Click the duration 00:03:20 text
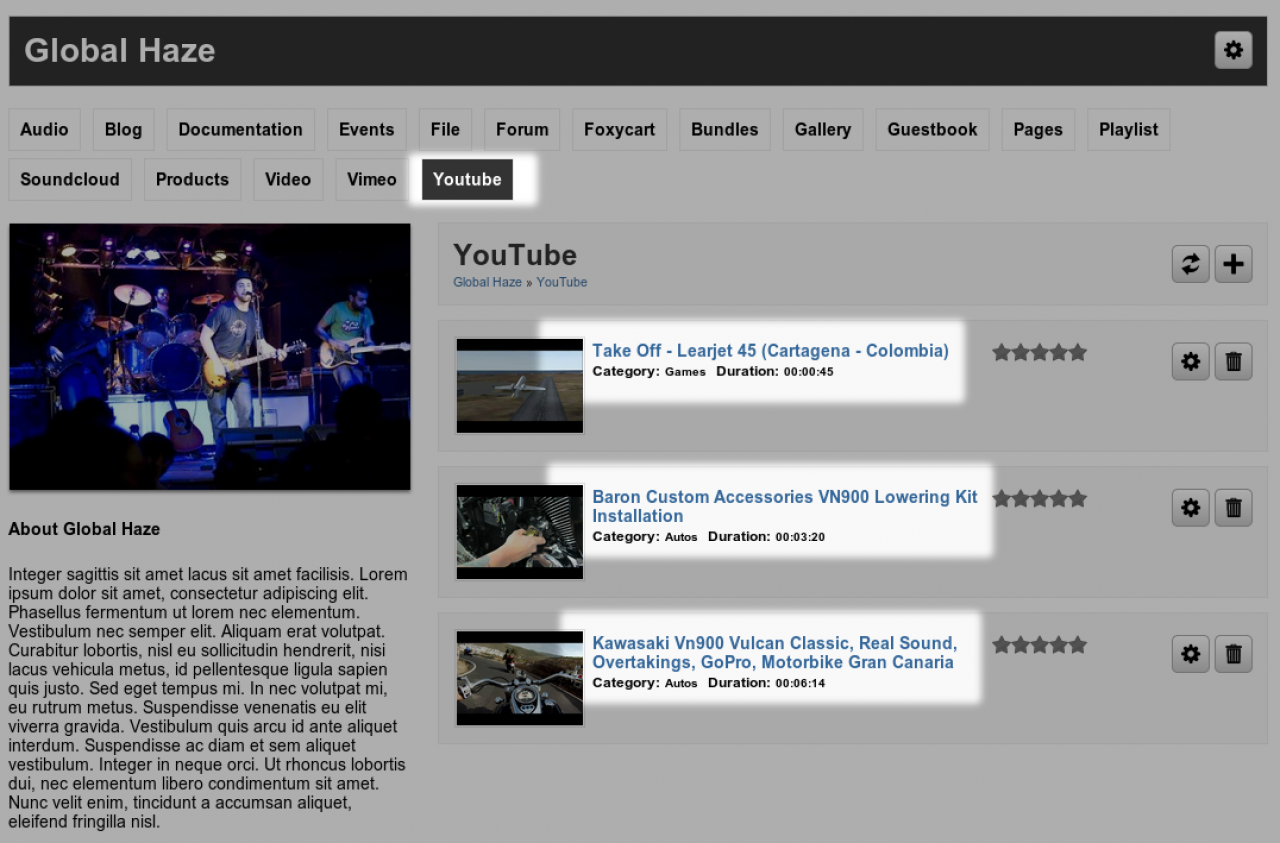 800,537
